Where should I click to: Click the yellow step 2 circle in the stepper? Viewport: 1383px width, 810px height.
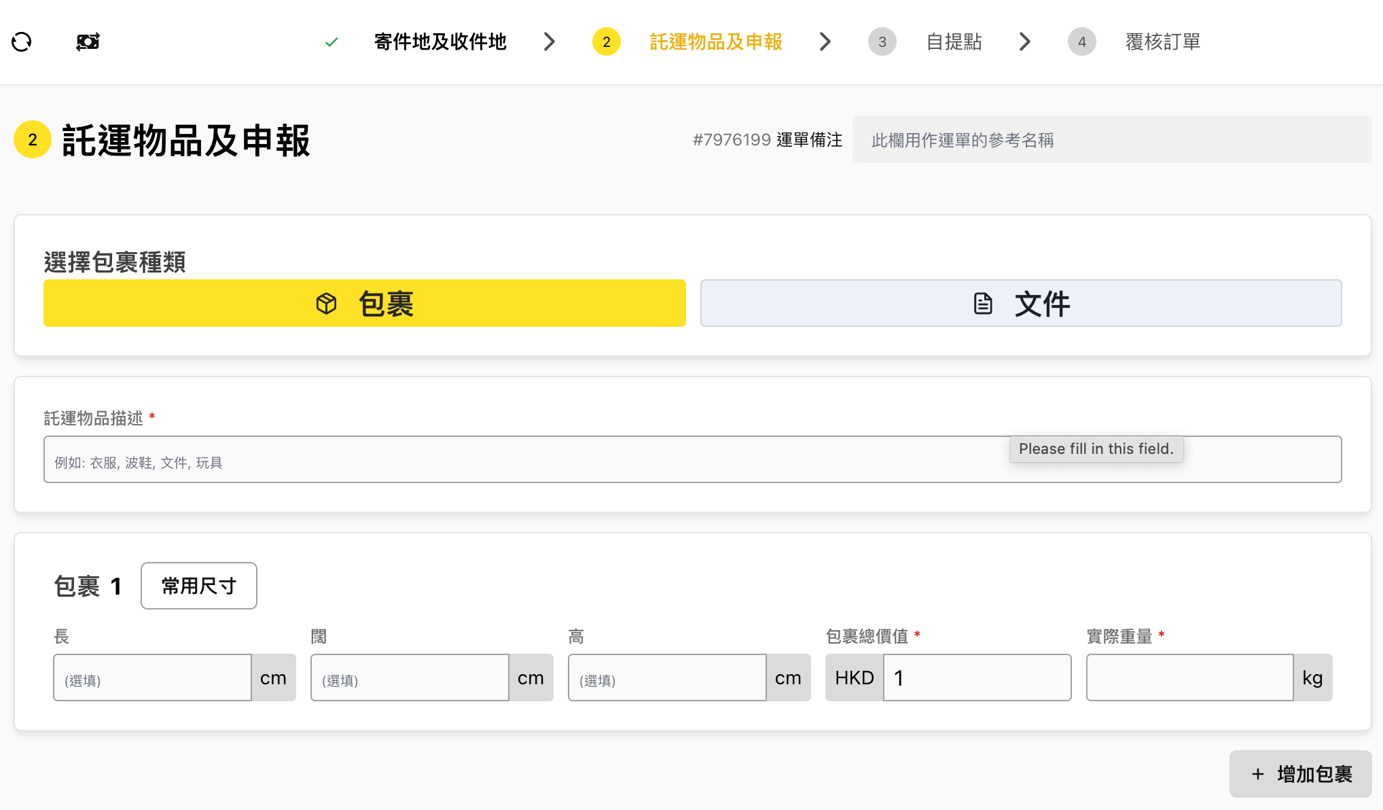[x=606, y=42]
